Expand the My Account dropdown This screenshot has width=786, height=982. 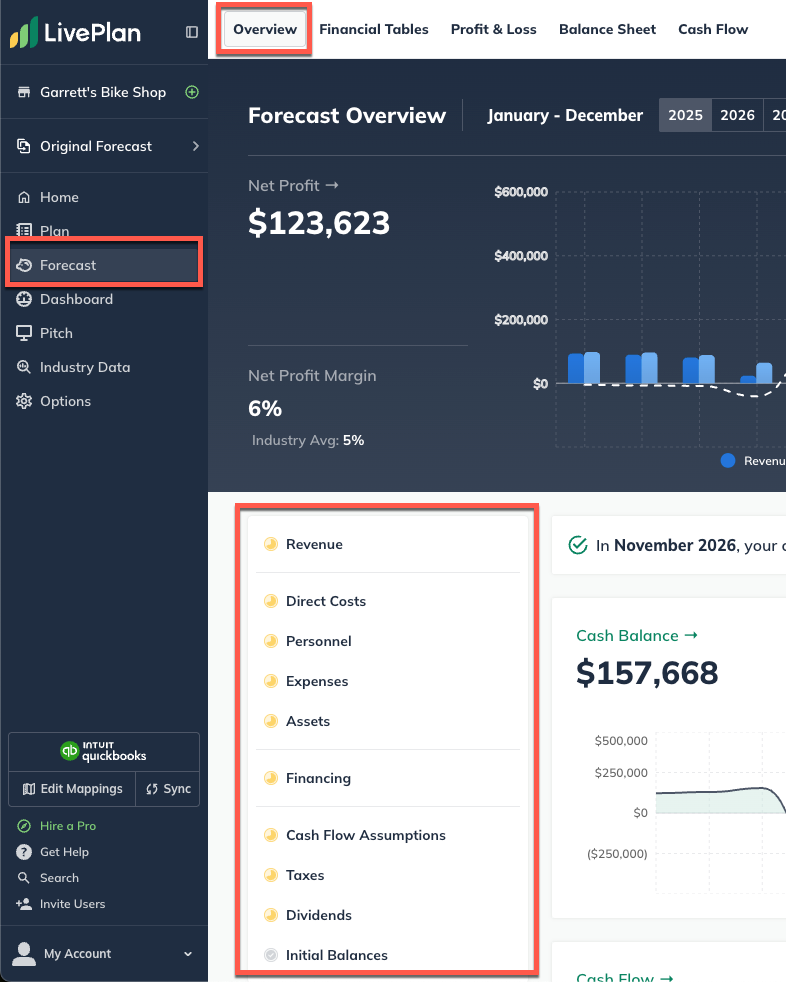pyautogui.click(x=187, y=954)
